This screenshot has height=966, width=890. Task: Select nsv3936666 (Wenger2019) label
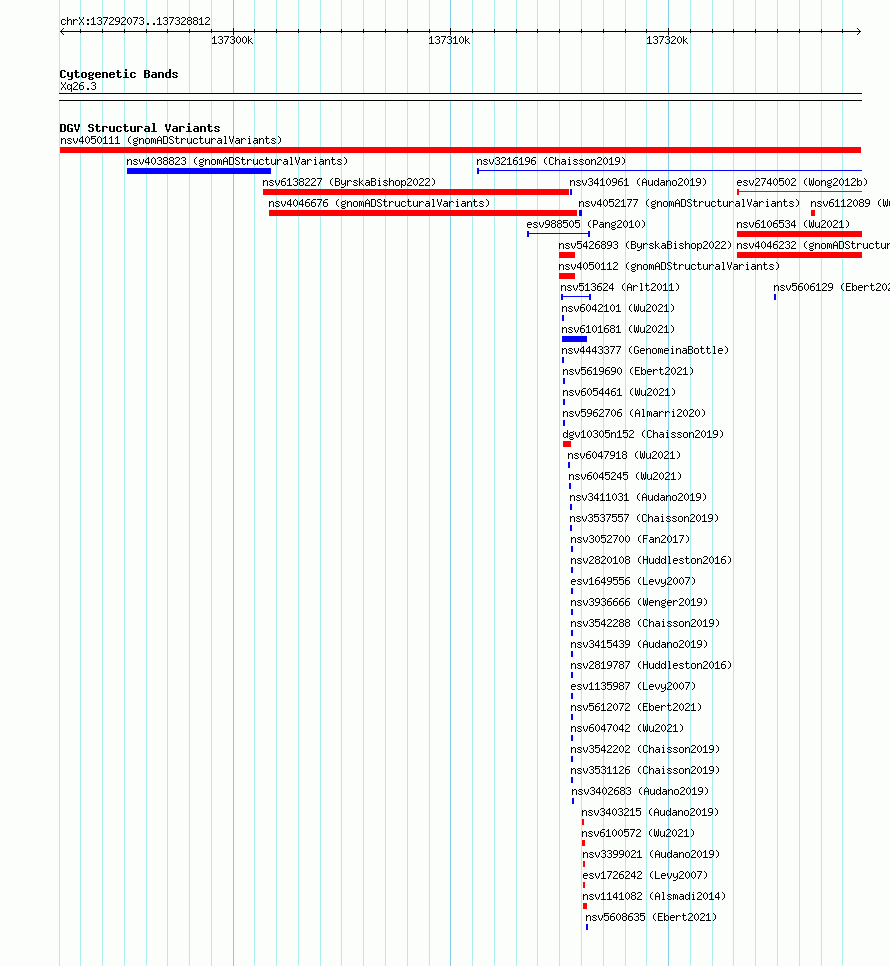click(x=639, y=601)
